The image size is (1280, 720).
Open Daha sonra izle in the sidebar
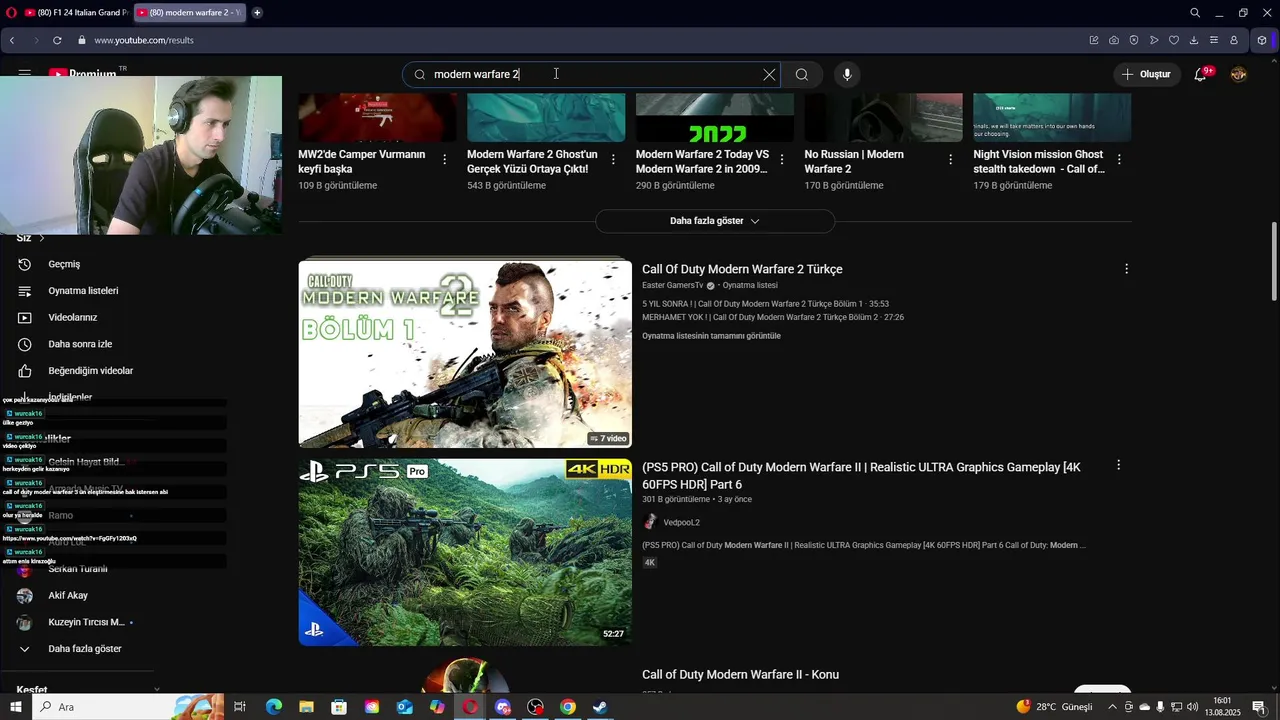[x=80, y=344]
